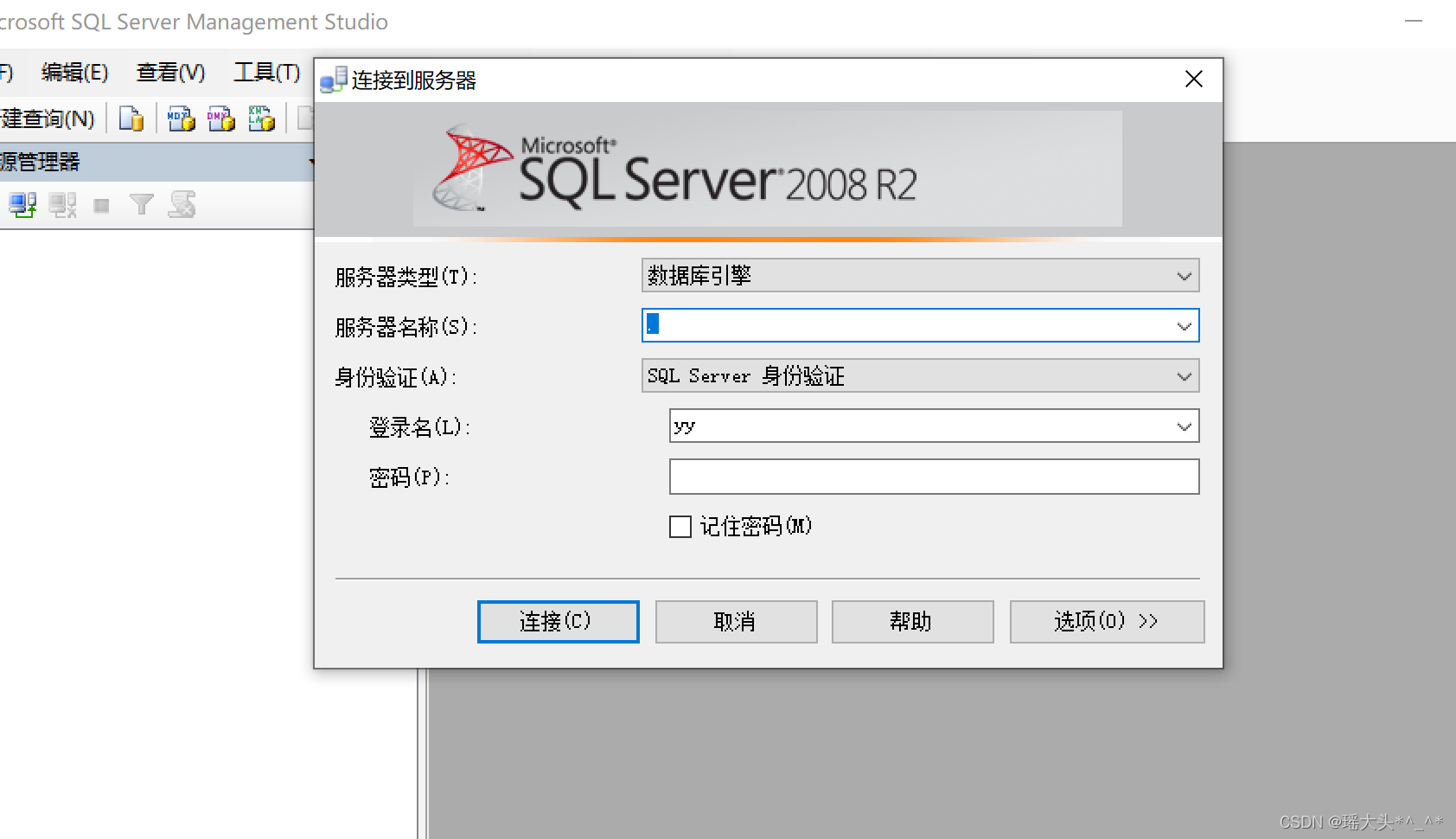Click the 服务器类型(T) label
The image size is (1456, 839).
point(406,277)
